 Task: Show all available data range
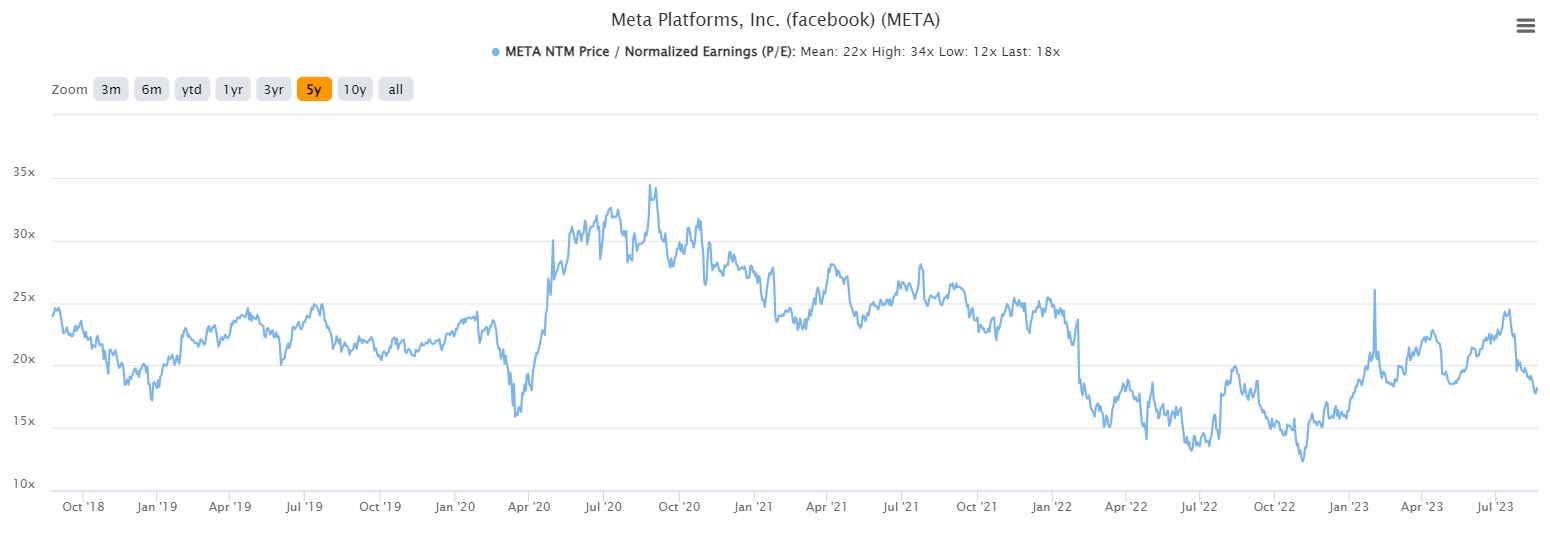point(396,89)
